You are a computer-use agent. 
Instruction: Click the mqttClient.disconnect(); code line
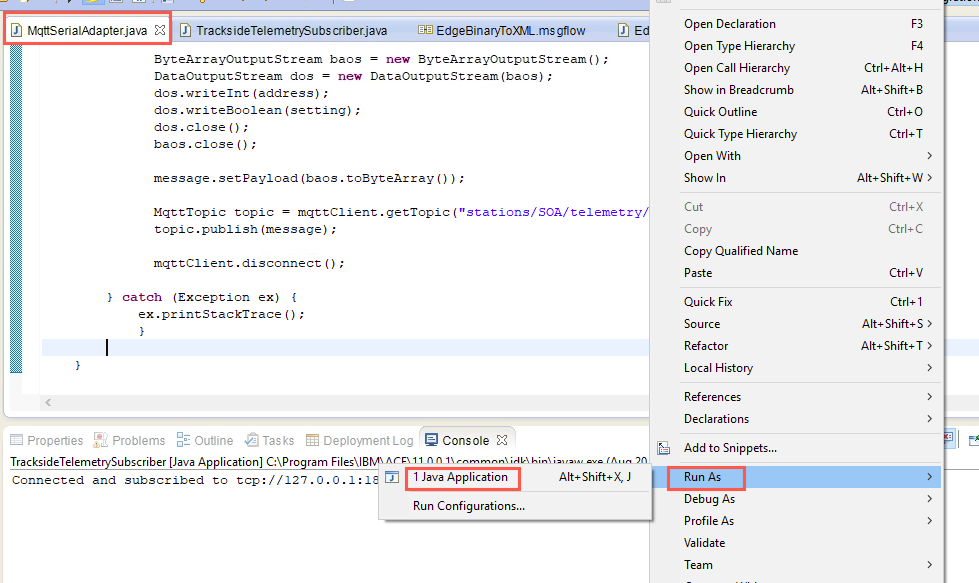pyautogui.click(x=249, y=263)
